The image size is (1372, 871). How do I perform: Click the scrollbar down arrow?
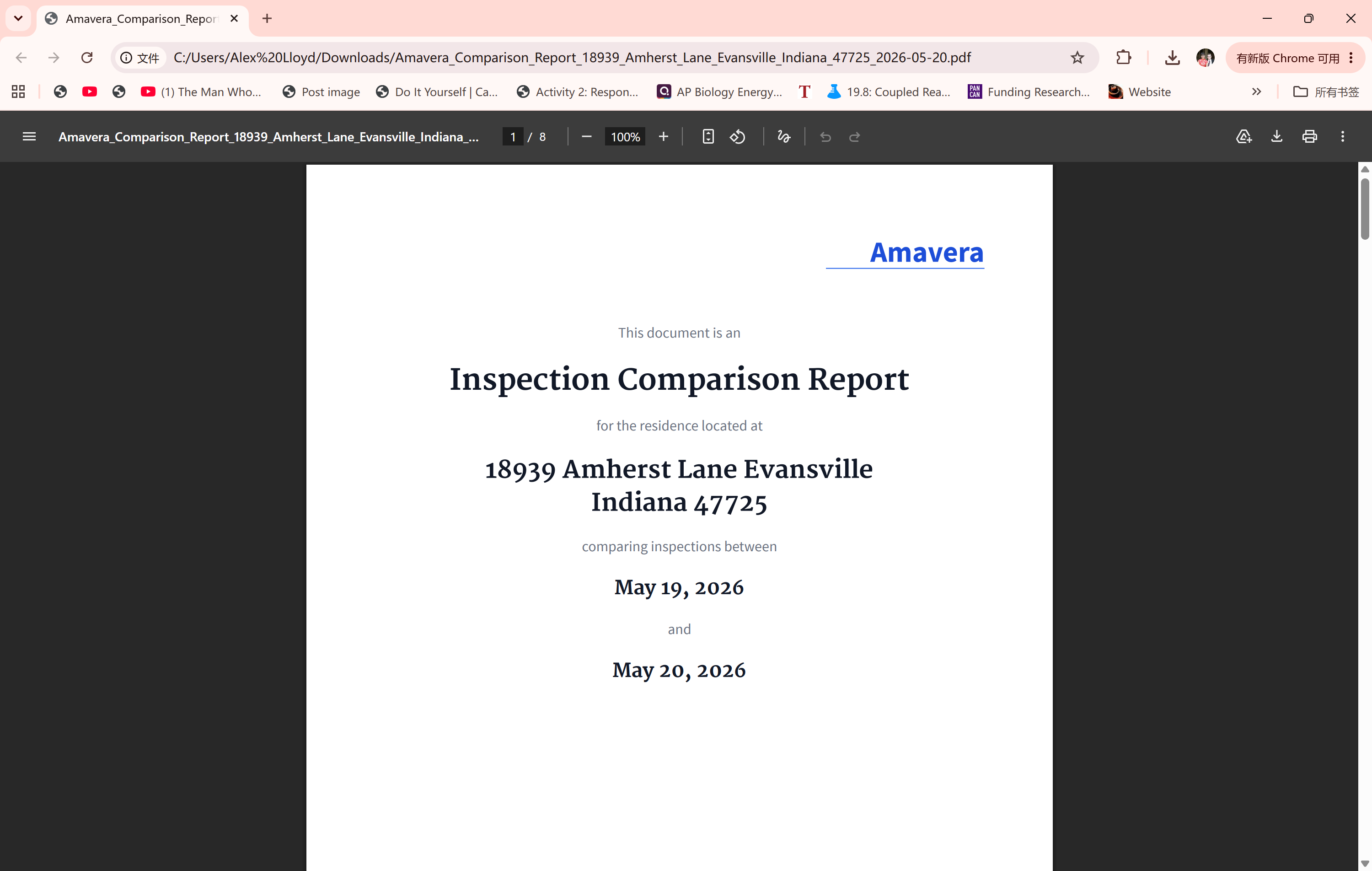1365,864
